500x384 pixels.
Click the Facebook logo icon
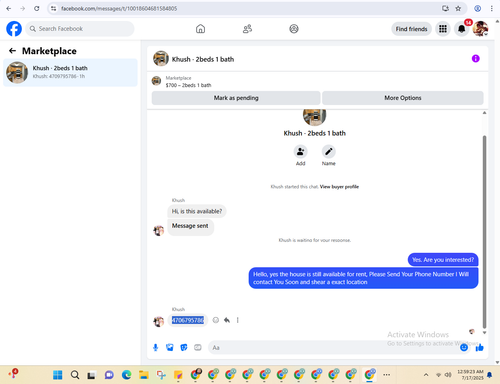pos(14,29)
